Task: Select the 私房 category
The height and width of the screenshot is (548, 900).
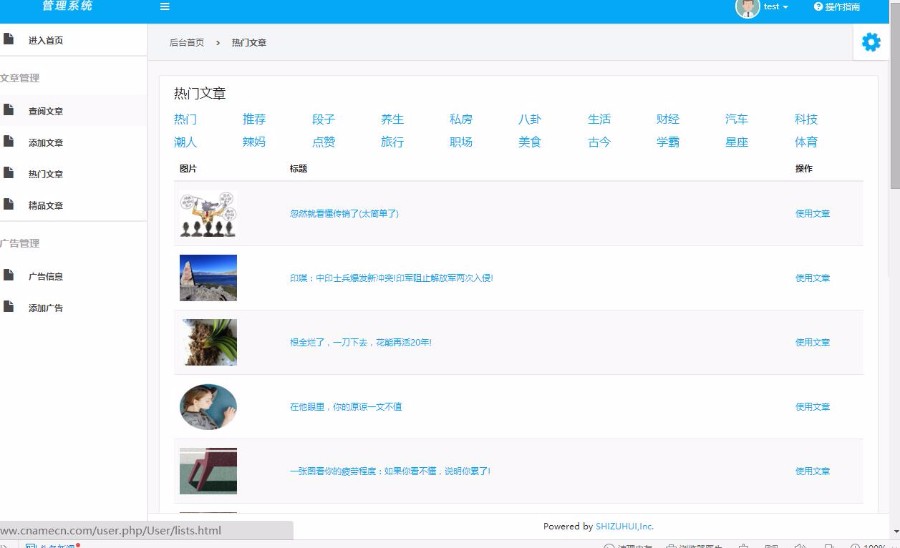Action: pyautogui.click(x=461, y=119)
